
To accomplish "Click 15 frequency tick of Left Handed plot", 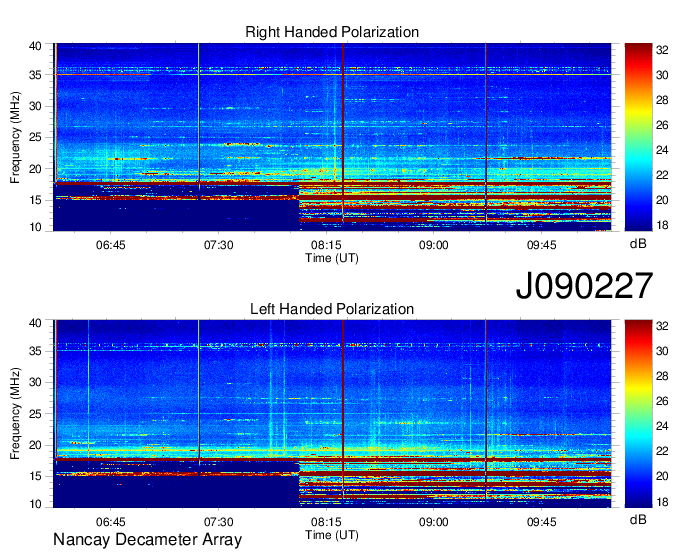I will [35, 477].
